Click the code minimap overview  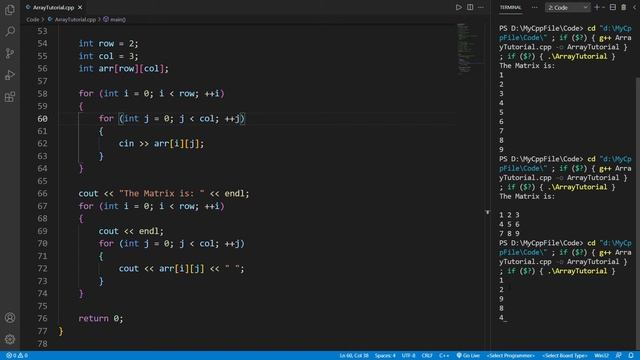[x=469, y=49]
